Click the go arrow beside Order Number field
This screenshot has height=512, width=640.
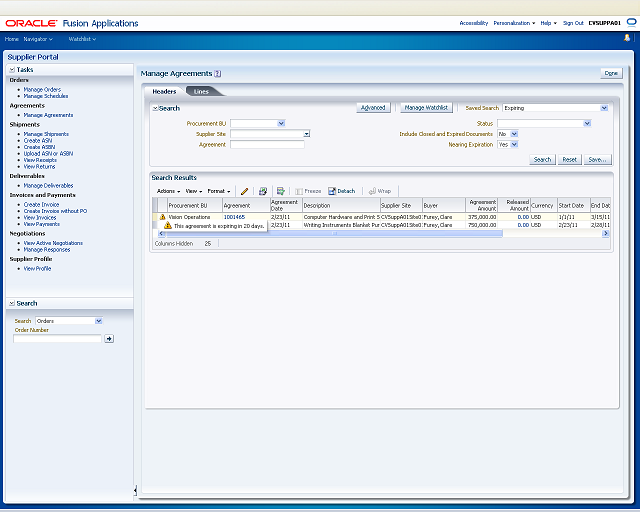(109, 338)
